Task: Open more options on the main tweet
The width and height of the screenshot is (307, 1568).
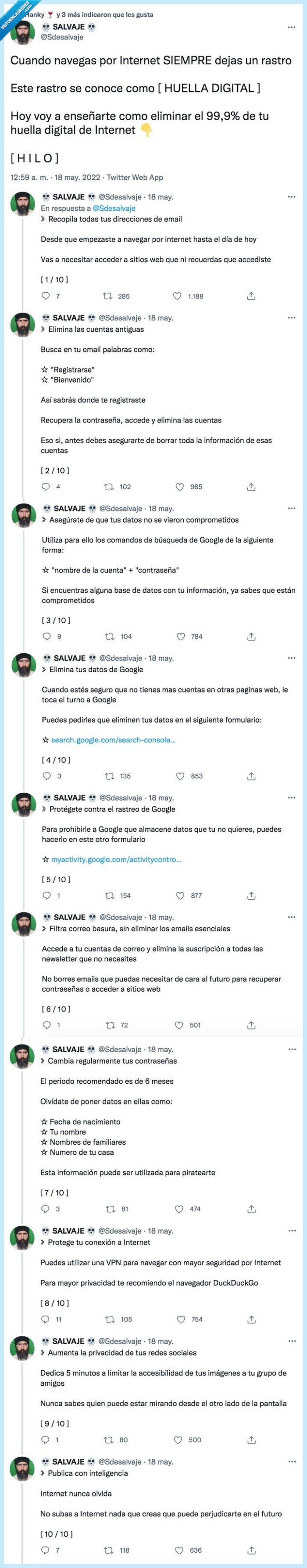Action: 290,28
